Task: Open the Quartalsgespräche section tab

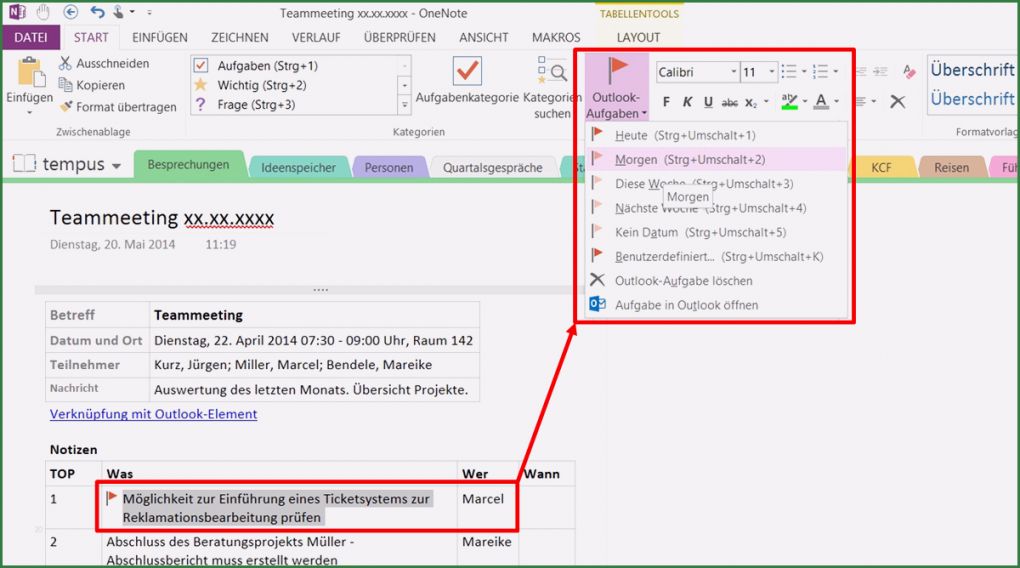Action: tap(492, 167)
